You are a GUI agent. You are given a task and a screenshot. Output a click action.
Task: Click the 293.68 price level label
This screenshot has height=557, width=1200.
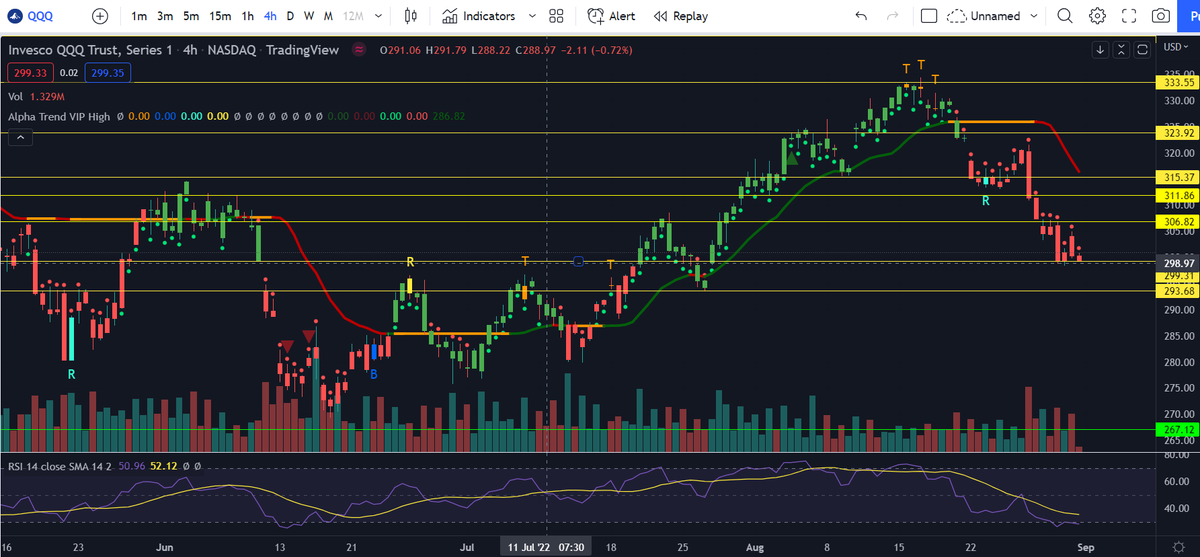click(1176, 291)
